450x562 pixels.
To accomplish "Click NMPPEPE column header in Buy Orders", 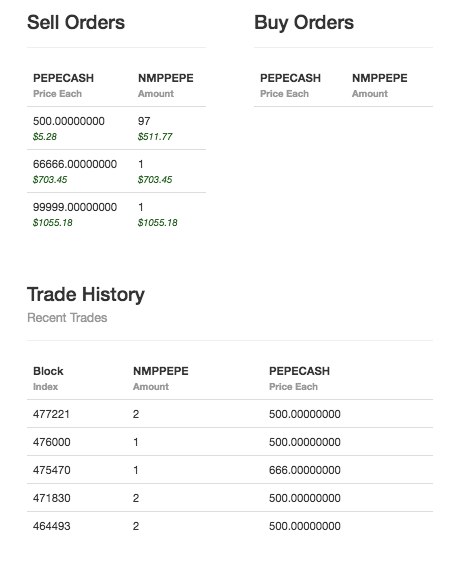I will coord(379,78).
